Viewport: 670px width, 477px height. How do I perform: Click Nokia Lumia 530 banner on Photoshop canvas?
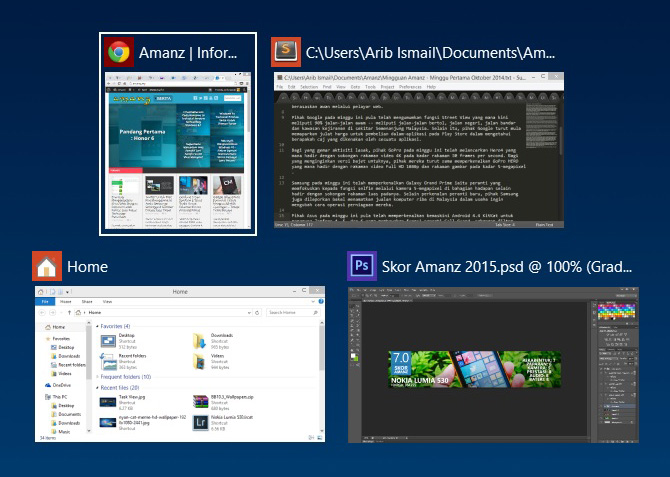coord(475,369)
